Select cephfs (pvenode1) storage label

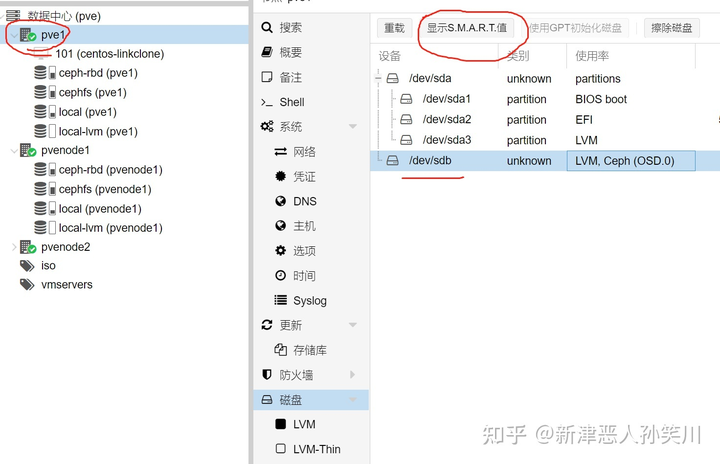[105, 189]
